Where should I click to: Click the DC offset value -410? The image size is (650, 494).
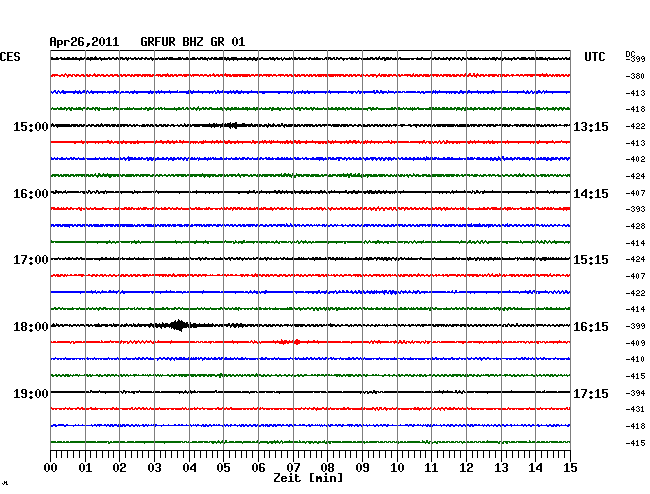click(x=635, y=359)
